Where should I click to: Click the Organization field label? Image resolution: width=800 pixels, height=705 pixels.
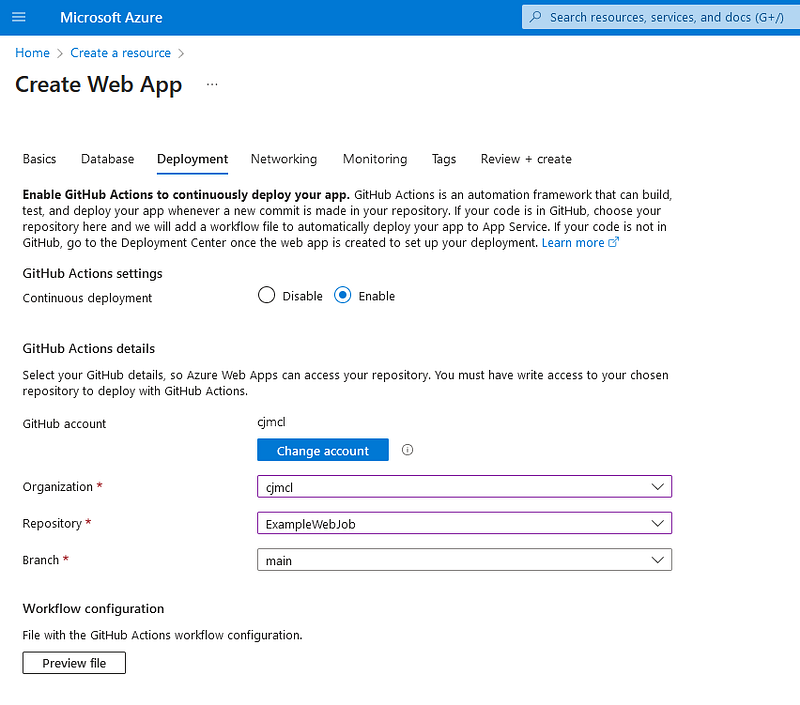pyautogui.click(x=58, y=487)
